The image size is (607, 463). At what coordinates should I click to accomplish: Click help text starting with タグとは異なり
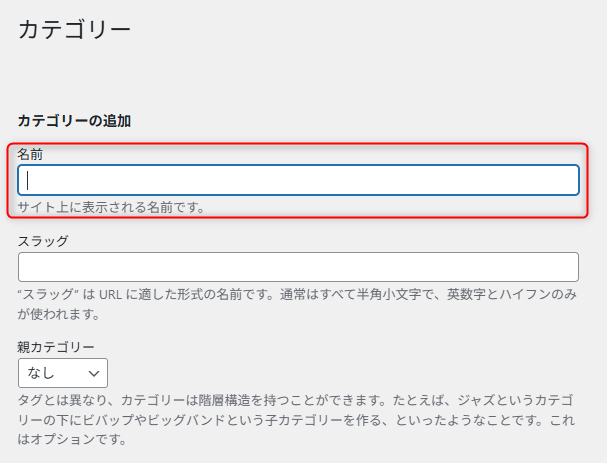pyautogui.click(x=296, y=400)
